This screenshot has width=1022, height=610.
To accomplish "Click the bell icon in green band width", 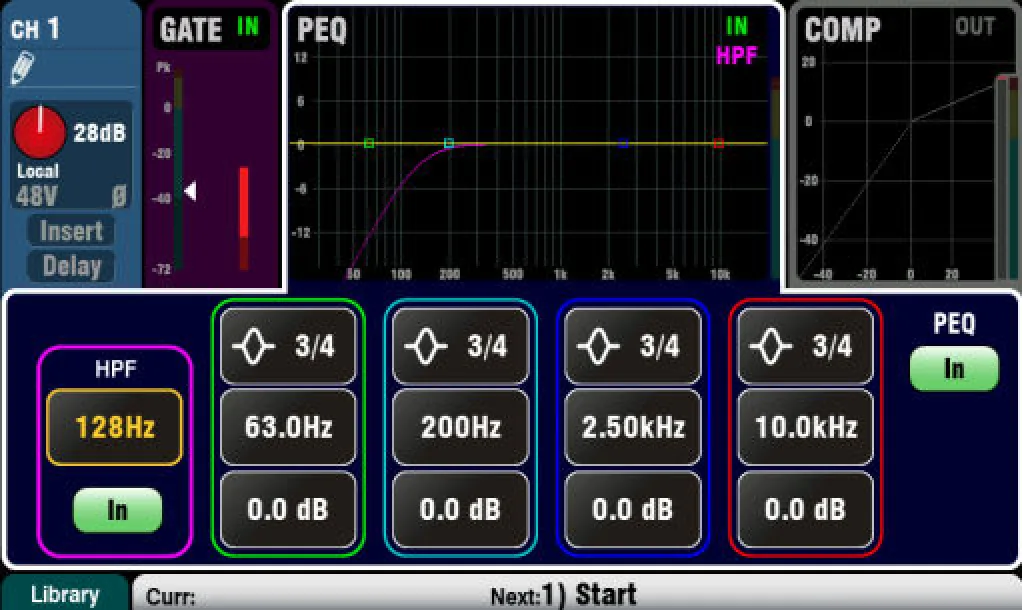I will 254,345.
